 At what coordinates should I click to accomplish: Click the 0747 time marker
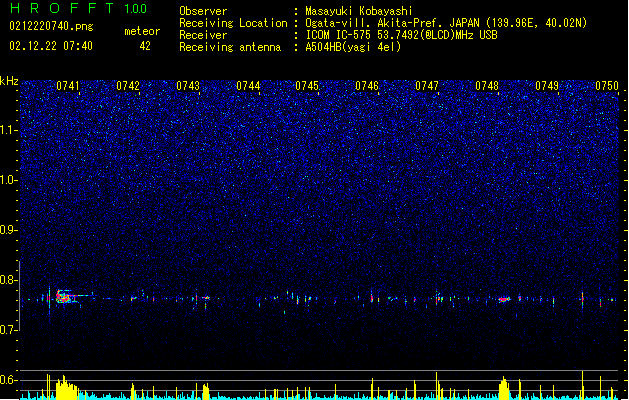pos(427,86)
